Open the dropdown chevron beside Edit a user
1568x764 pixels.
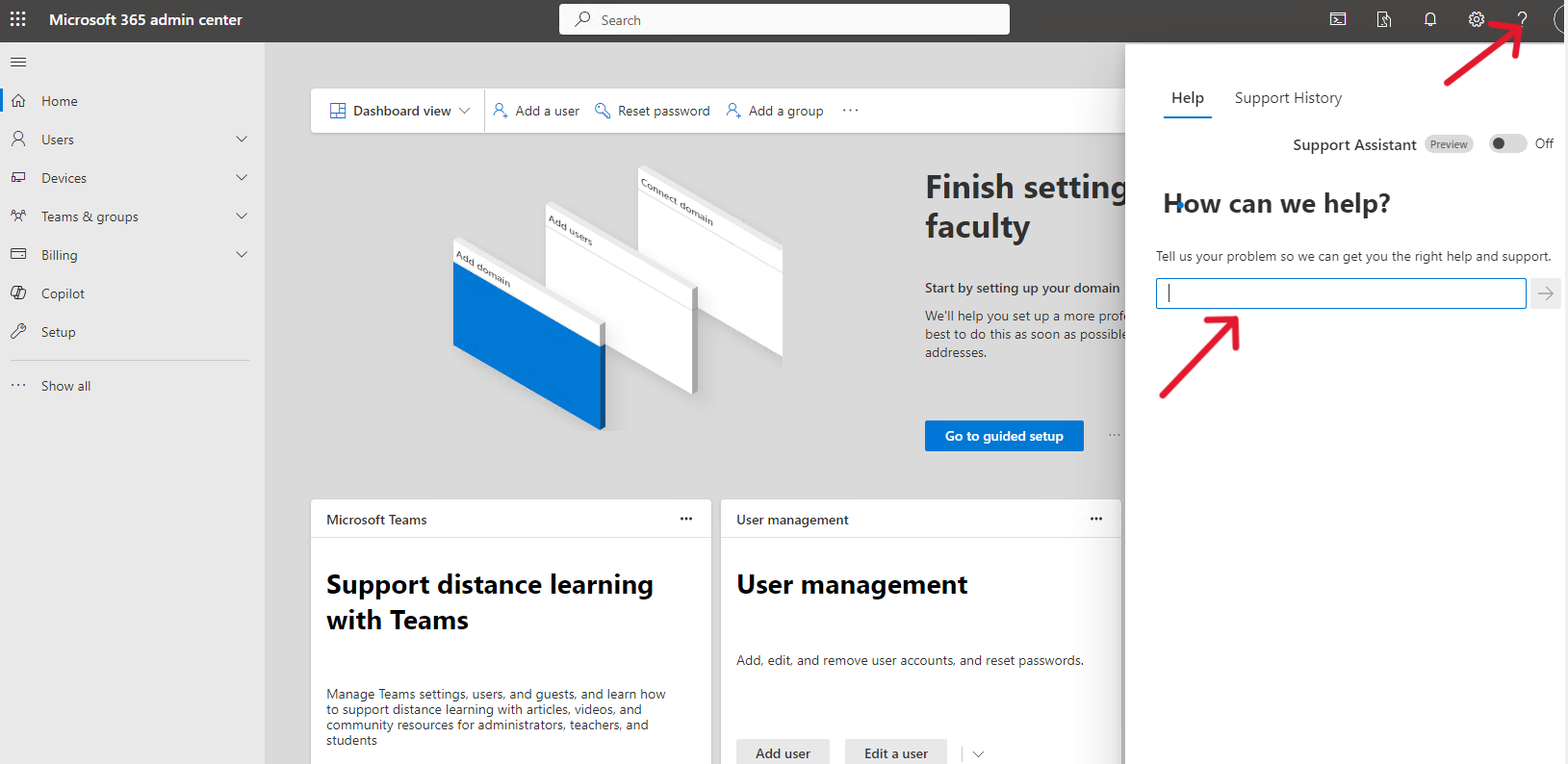pos(978,753)
